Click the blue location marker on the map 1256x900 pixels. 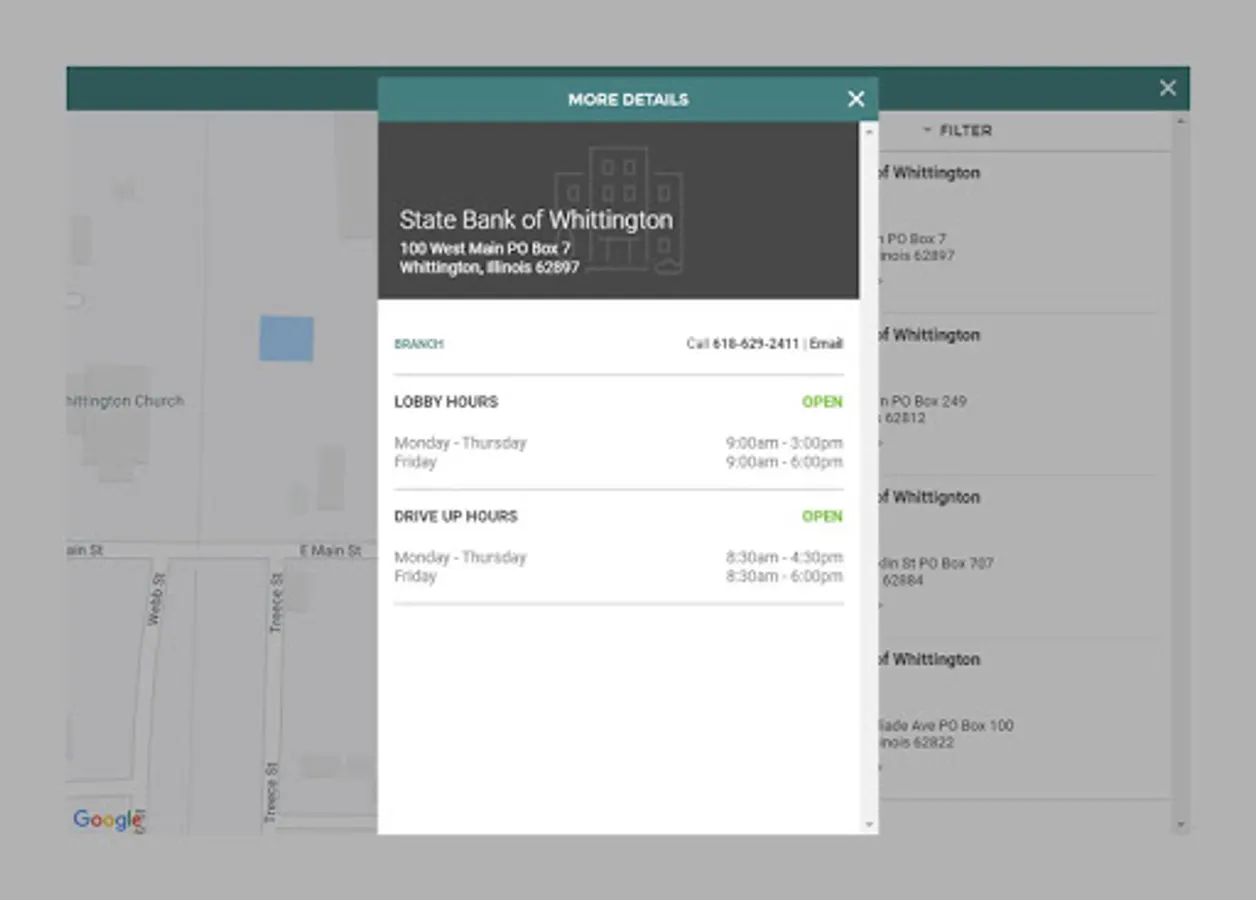pos(287,338)
